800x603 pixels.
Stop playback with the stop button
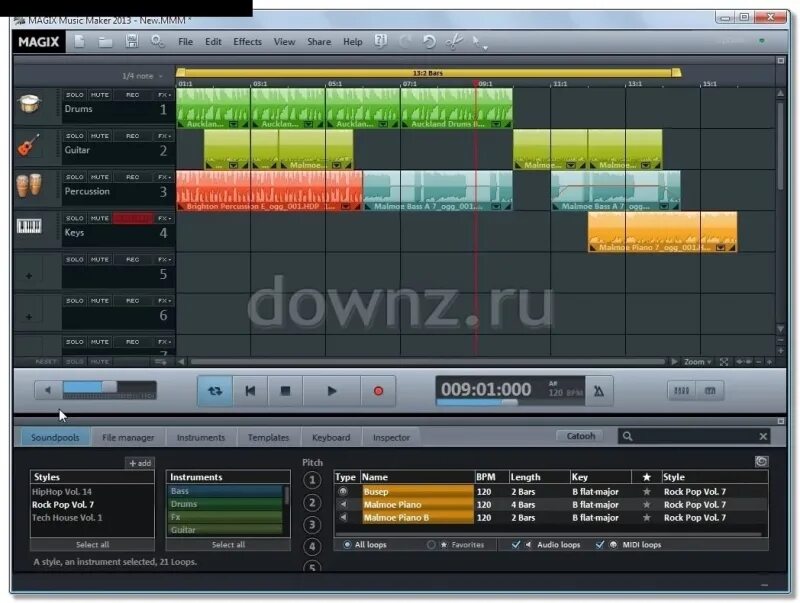285,391
